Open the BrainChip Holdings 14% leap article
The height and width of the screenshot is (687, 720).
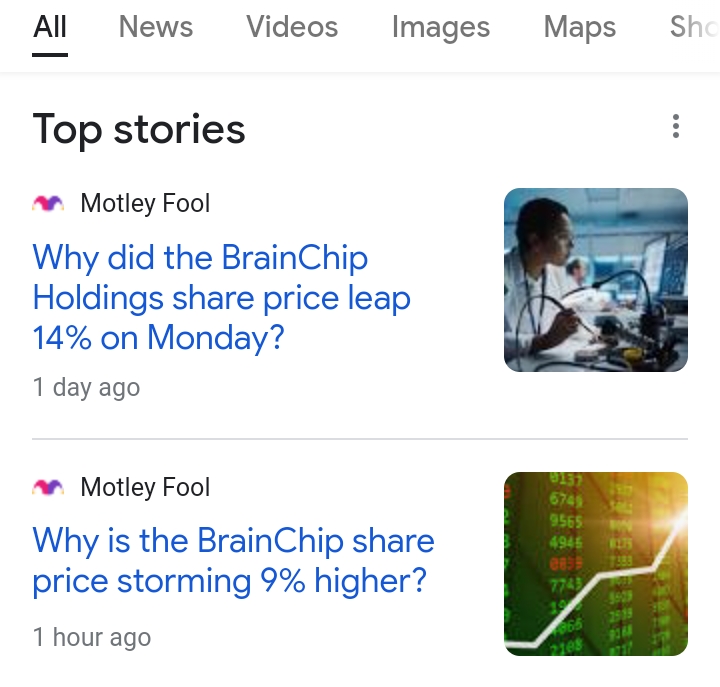(221, 298)
